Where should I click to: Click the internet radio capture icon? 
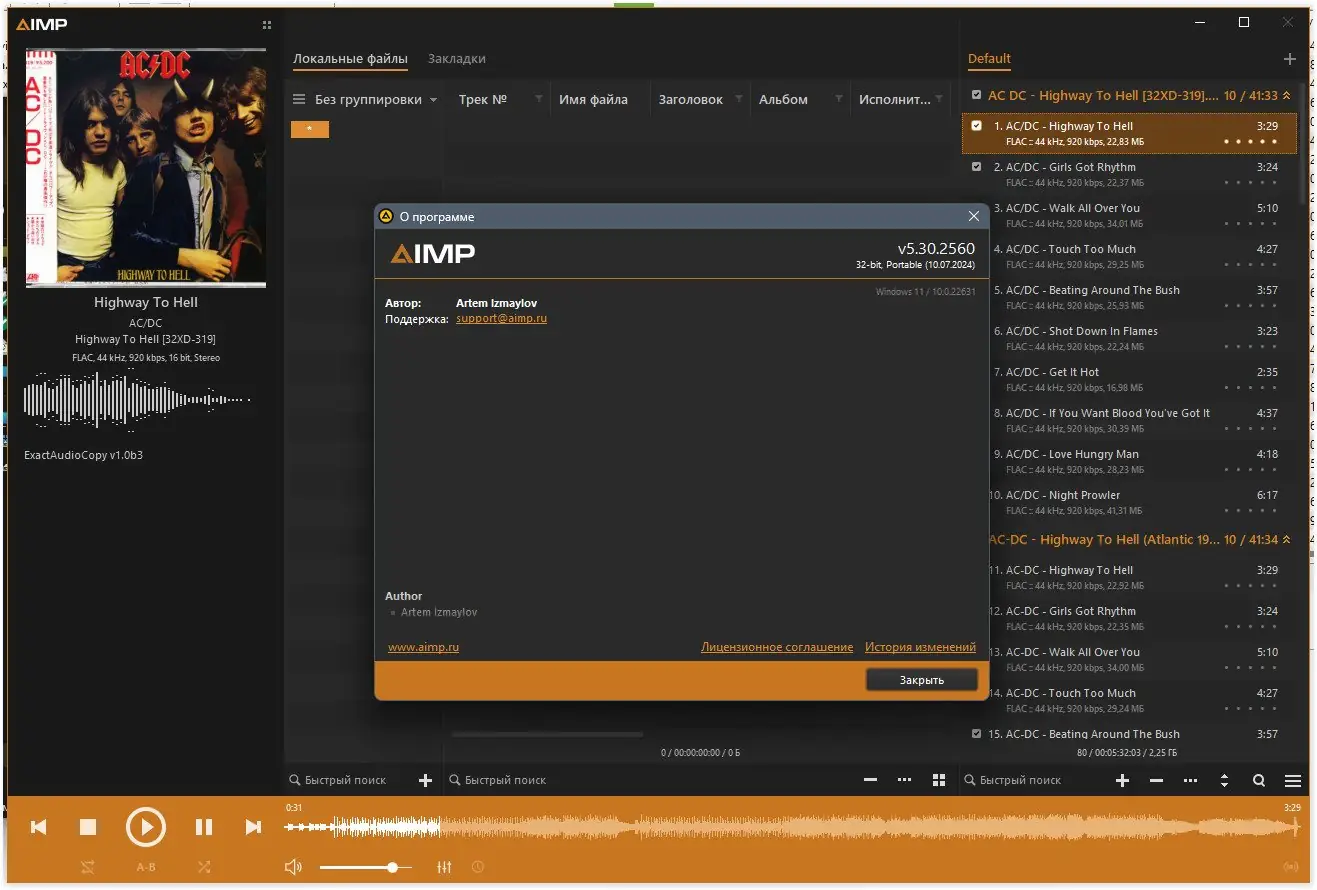point(1290,867)
